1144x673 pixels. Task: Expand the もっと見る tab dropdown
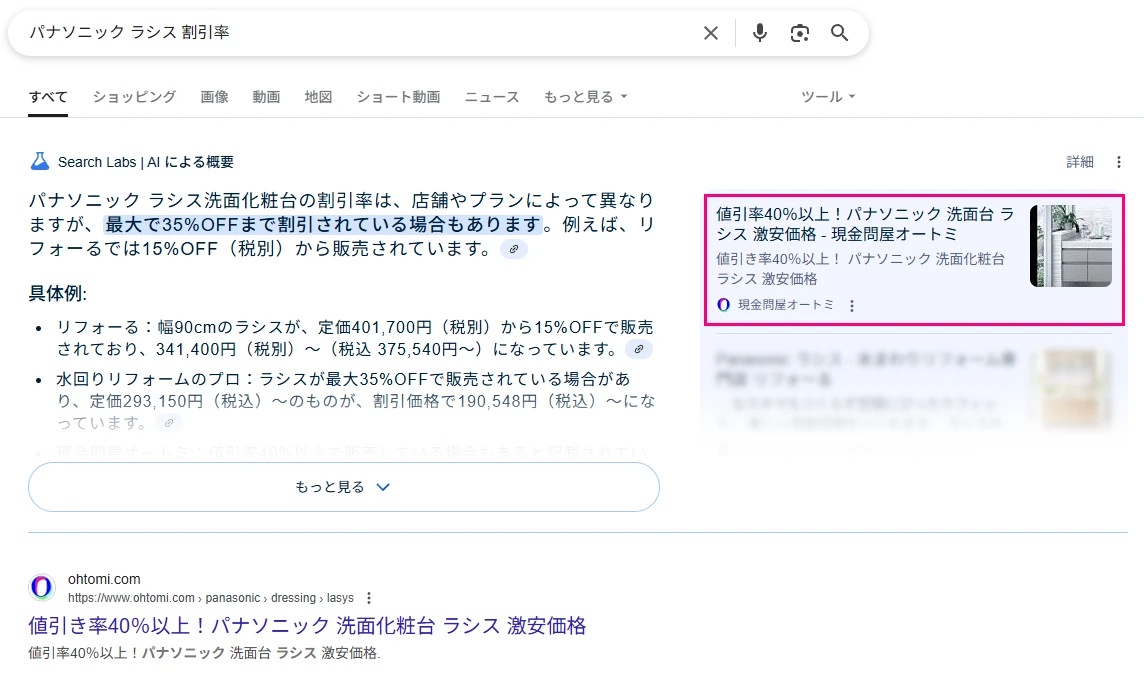click(585, 96)
